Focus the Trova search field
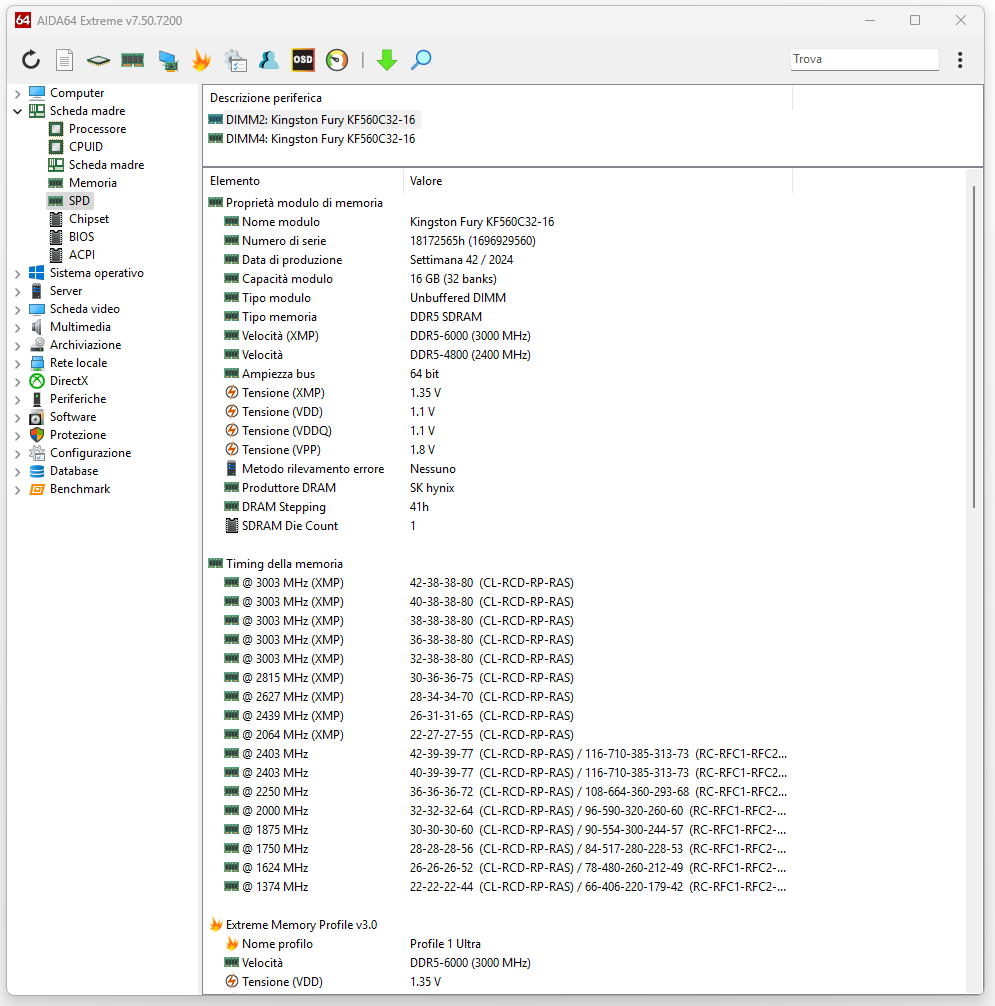Image resolution: width=995 pixels, height=1006 pixels. pyautogui.click(x=864, y=59)
